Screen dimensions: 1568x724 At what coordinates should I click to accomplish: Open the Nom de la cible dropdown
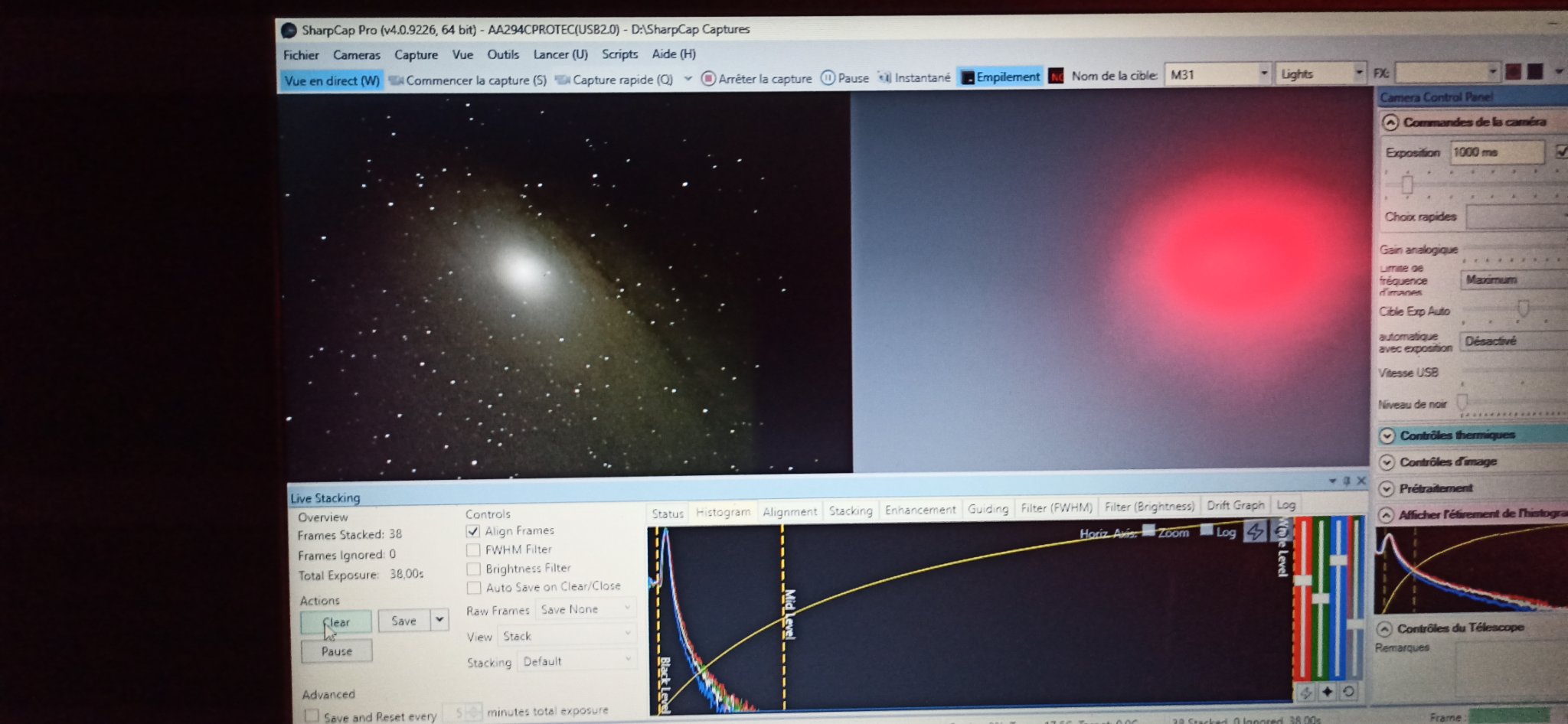1263,74
